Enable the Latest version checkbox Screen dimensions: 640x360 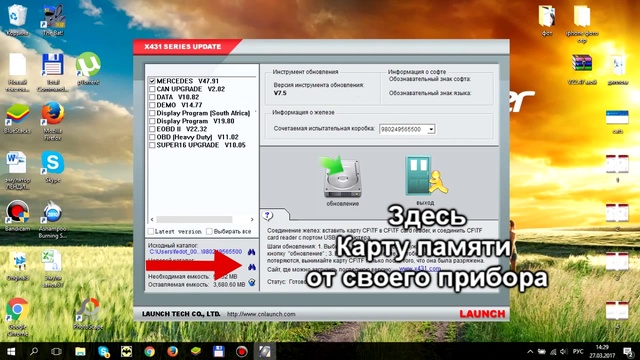151,231
